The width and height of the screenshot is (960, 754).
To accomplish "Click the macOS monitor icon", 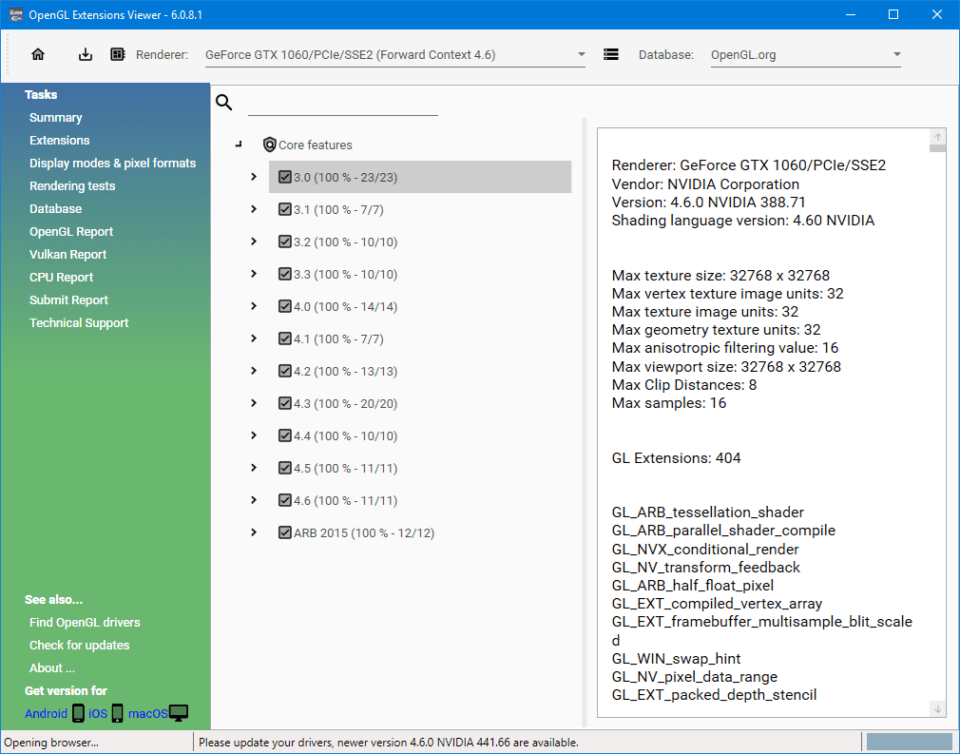I will coord(178,713).
